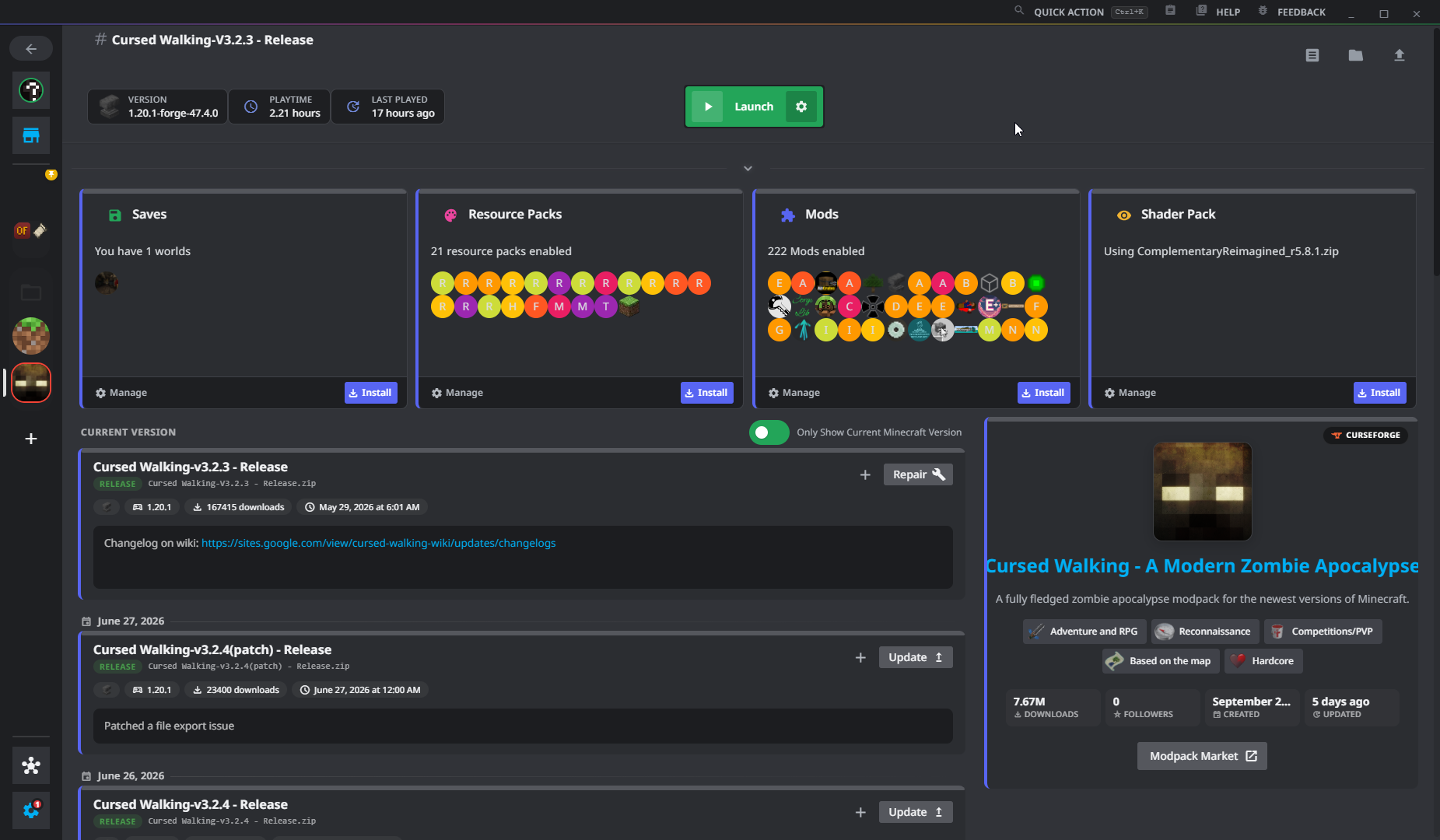
Task: Click the Hardcore category tag
Action: (1263, 661)
